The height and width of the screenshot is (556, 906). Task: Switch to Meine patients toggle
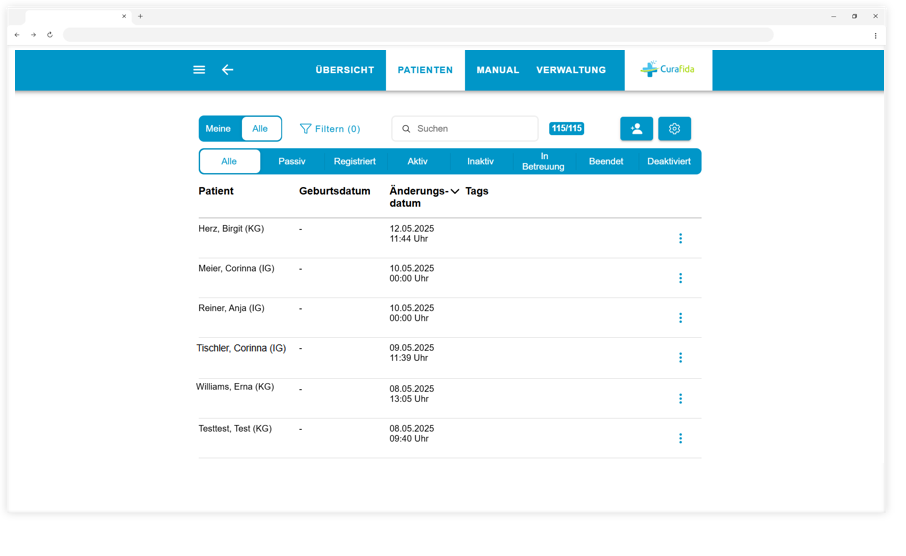(x=218, y=129)
